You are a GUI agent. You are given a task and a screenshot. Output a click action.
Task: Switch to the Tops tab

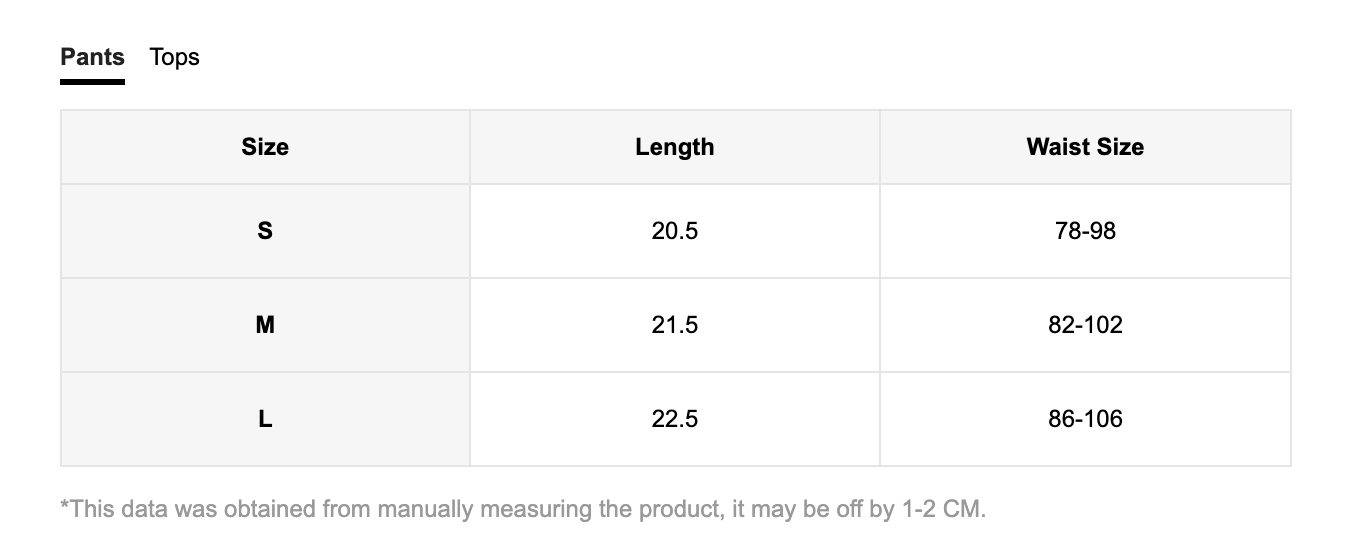[175, 58]
